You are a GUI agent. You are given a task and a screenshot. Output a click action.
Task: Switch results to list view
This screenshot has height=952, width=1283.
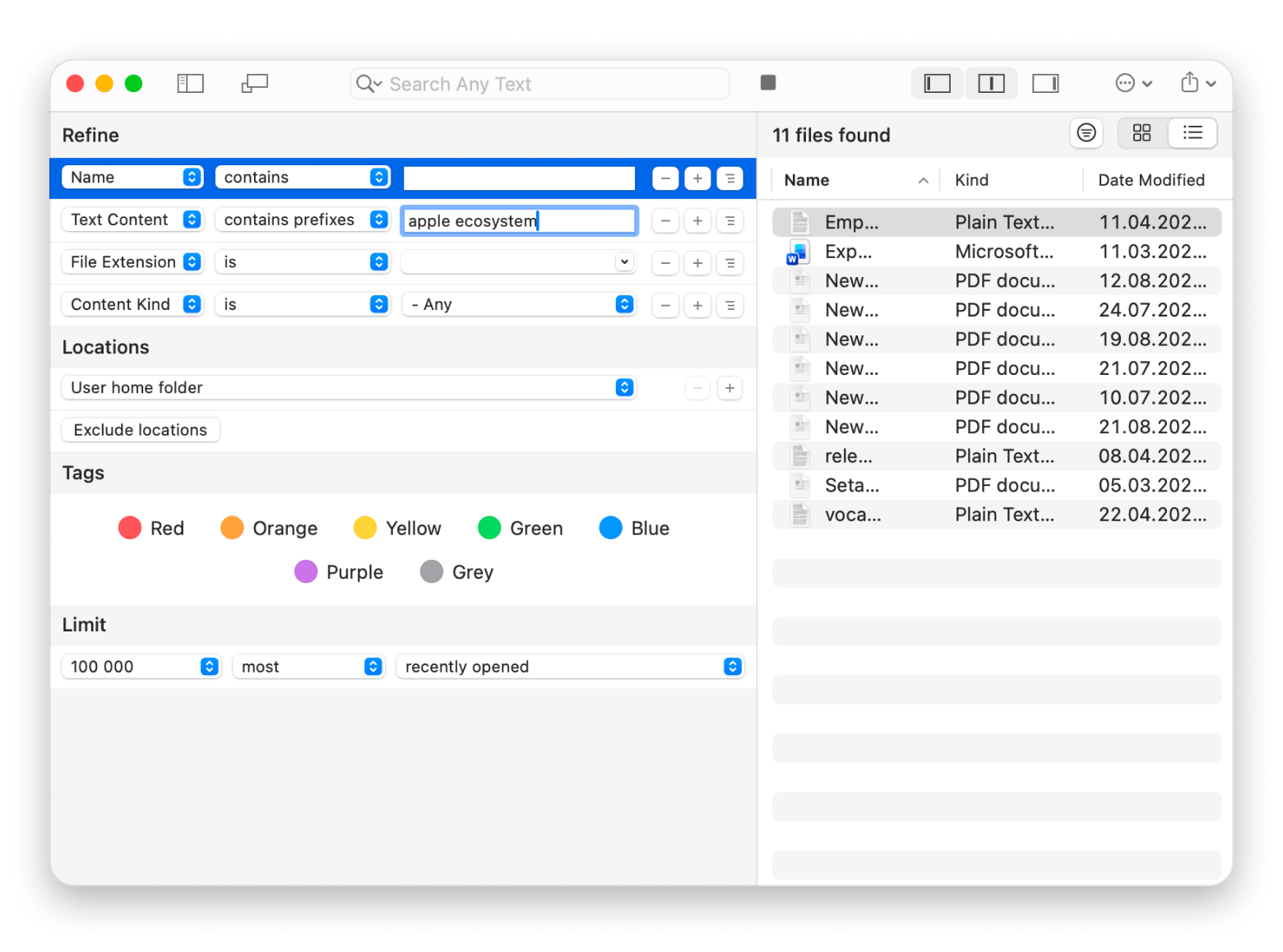1193,132
